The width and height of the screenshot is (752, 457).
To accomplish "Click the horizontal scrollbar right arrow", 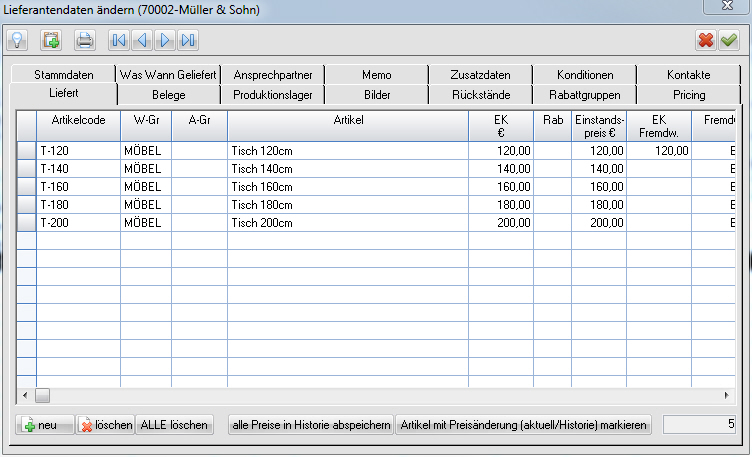I will tap(728, 395).
